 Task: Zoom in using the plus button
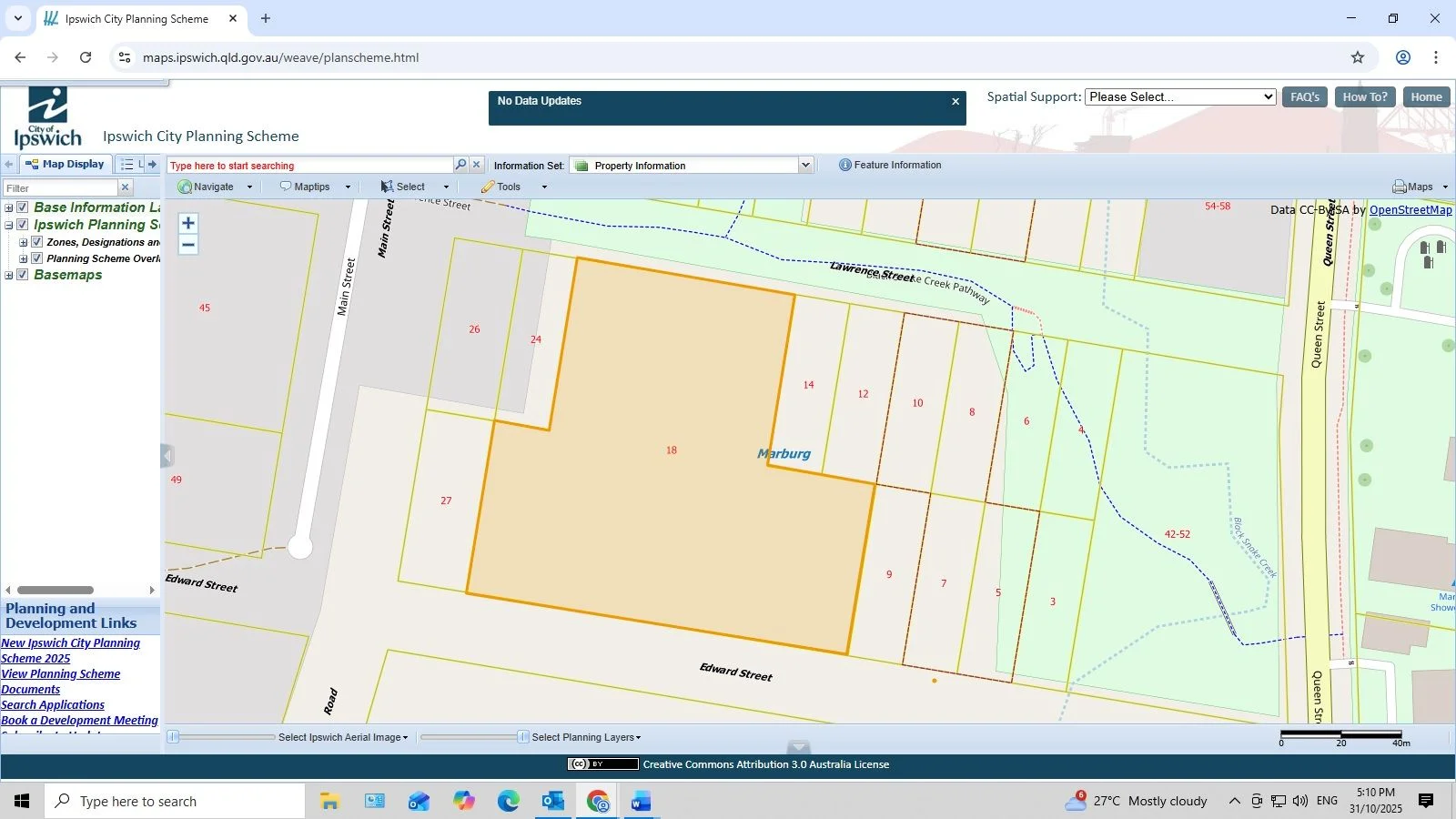(x=188, y=223)
